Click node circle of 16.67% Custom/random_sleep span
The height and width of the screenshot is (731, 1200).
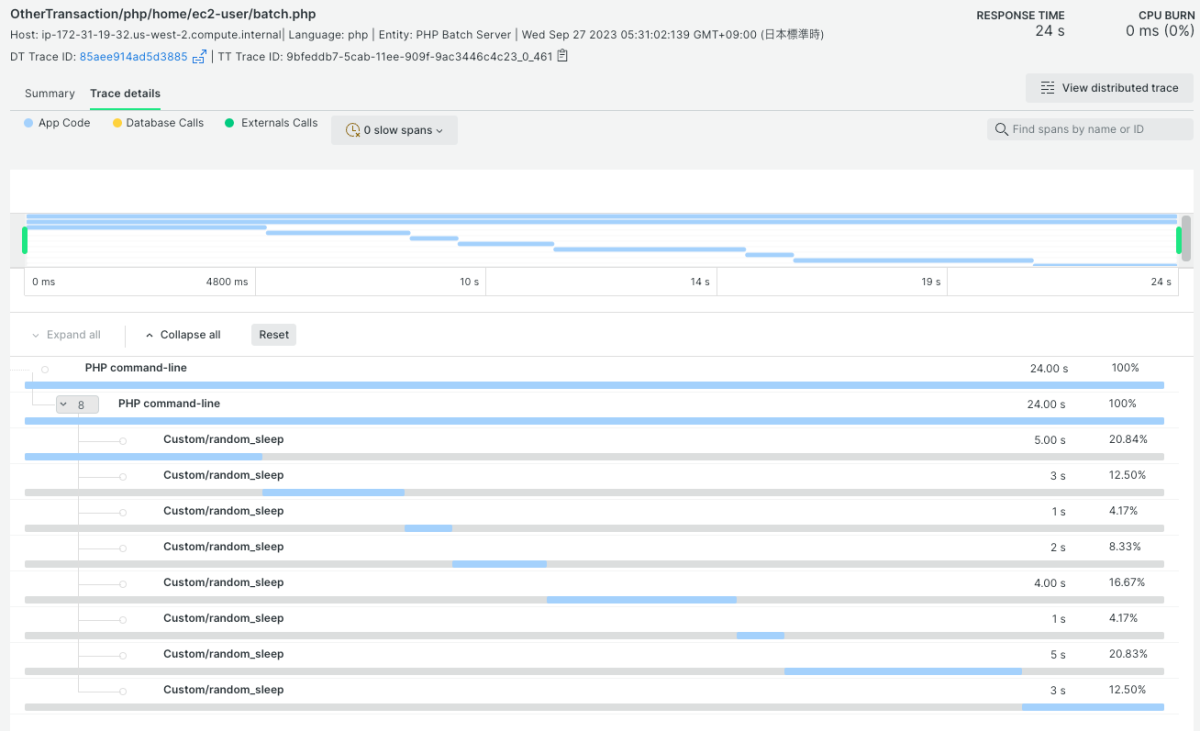pyautogui.click(x=123, y=584)
